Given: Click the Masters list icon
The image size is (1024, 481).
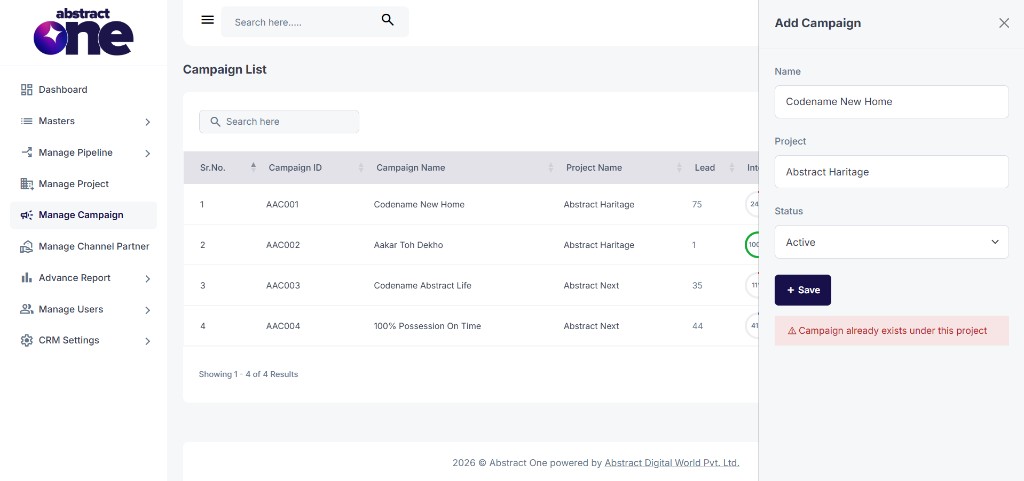Looking at the screenshot, I should tap(27, 121).
